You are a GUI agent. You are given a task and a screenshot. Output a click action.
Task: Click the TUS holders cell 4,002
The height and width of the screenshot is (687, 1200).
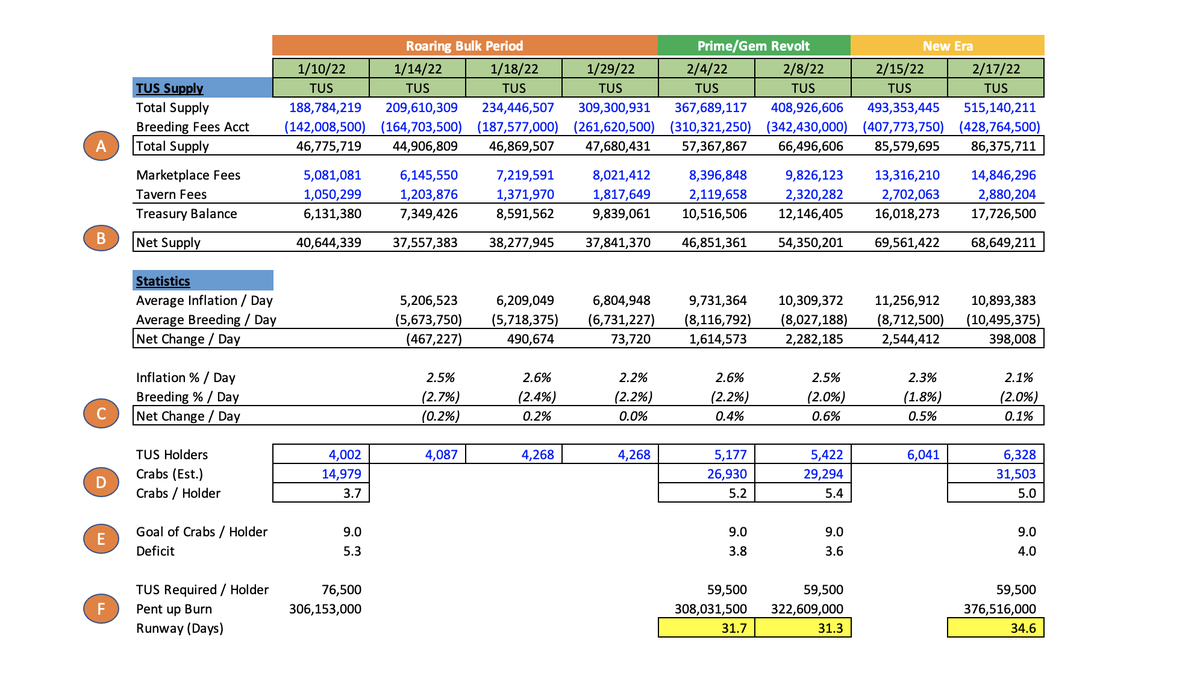tap(320, 455)
